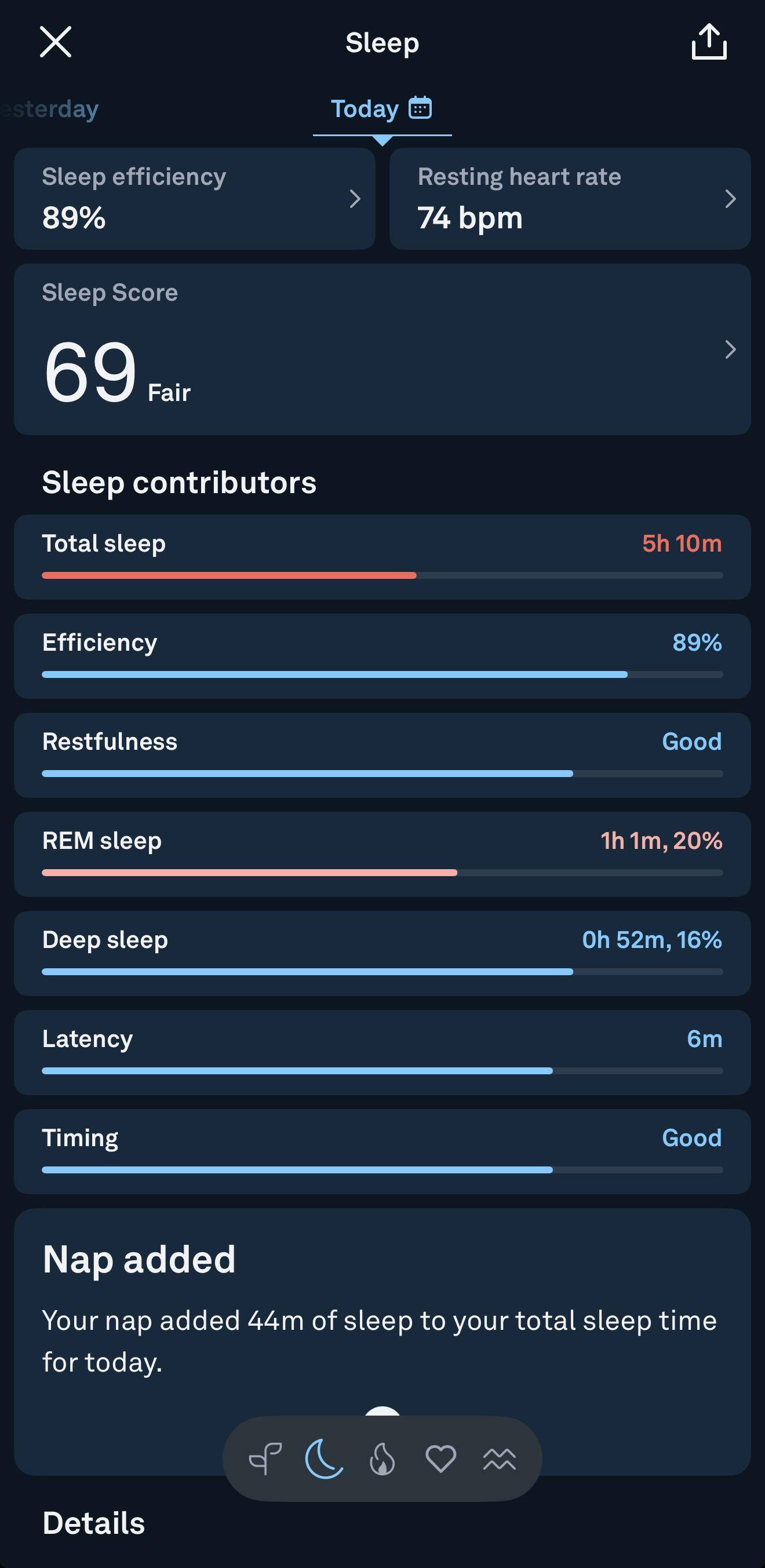Screen dimensions: 765x1568
Task: Switch to the Yesterday tab
Action: pyautogui.click(x=52, y=109)
